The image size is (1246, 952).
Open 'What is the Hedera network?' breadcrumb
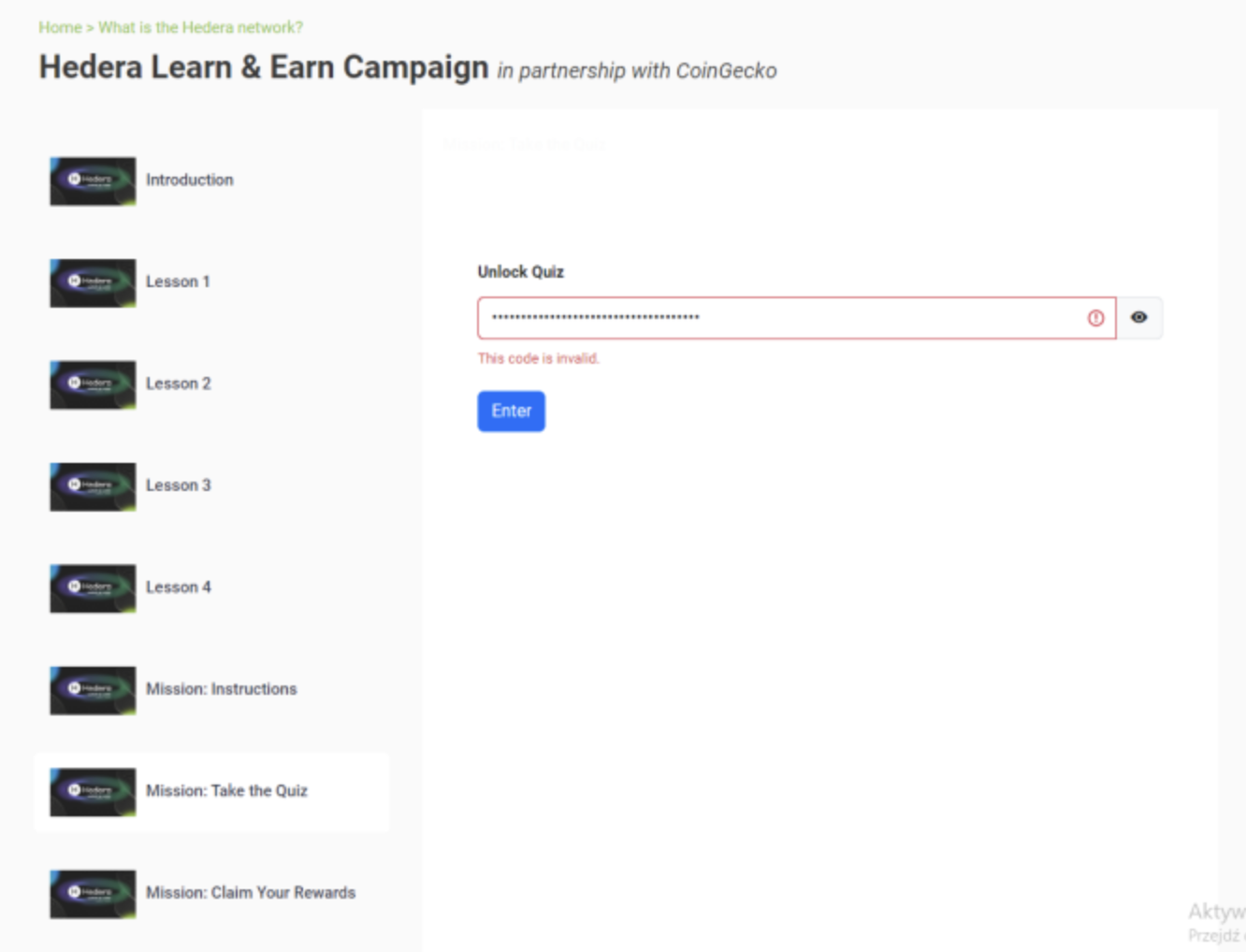(200, 27)
